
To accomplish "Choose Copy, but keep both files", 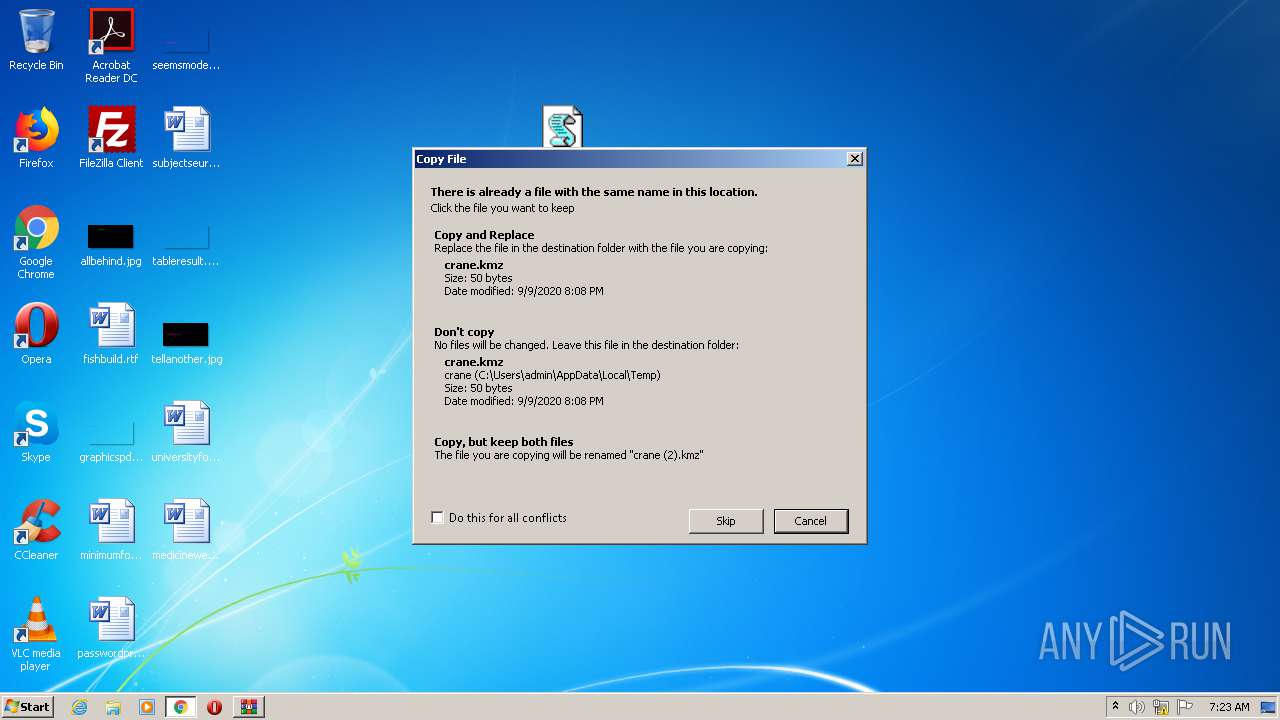I will [640, 448].
